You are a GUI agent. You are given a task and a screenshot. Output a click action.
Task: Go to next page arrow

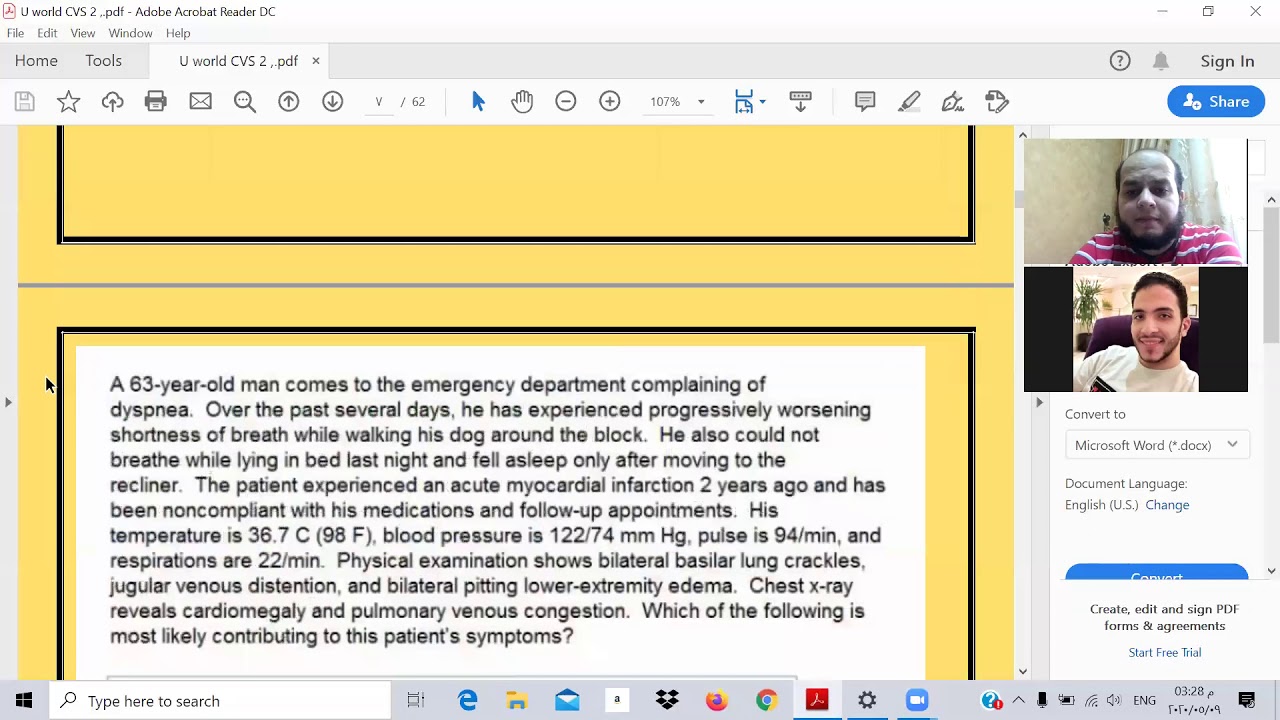(x=333, y=101)
